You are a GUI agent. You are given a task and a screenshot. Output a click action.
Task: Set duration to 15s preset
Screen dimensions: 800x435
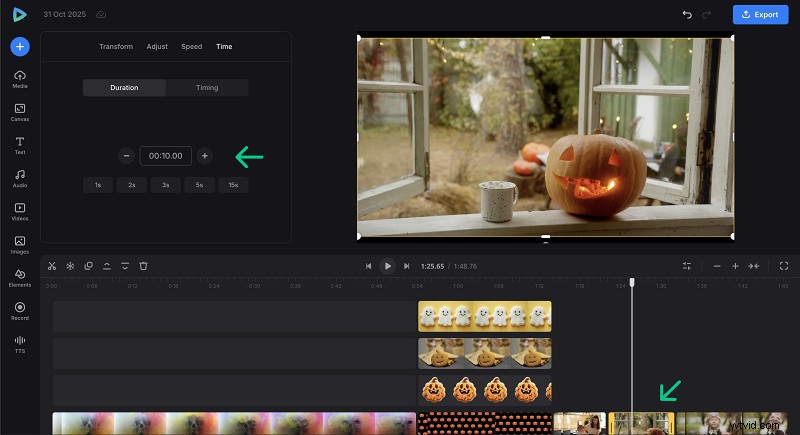[x=233, y=185]
